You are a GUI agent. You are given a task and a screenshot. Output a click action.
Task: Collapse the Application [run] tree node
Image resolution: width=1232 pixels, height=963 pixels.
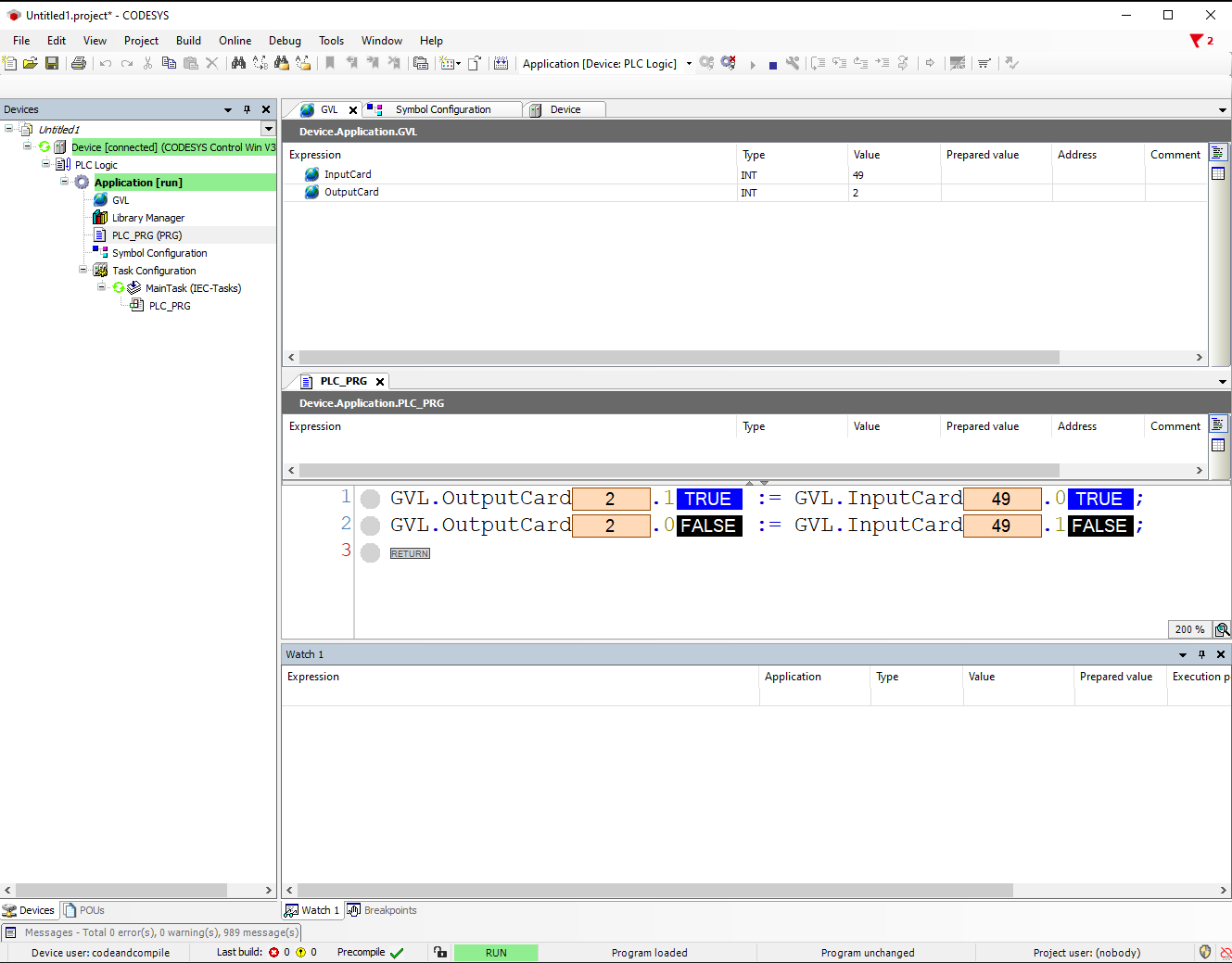pos(65,183)
